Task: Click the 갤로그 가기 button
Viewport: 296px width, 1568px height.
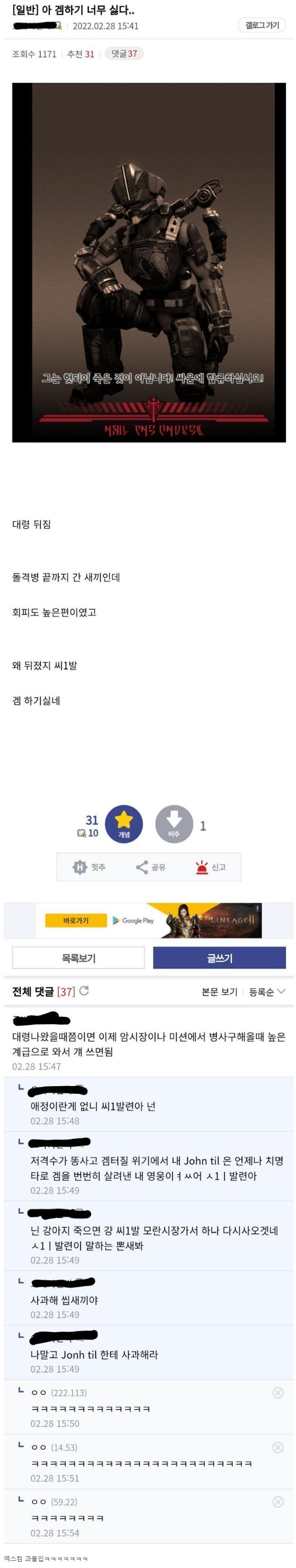Action: (x=262, y=25)
